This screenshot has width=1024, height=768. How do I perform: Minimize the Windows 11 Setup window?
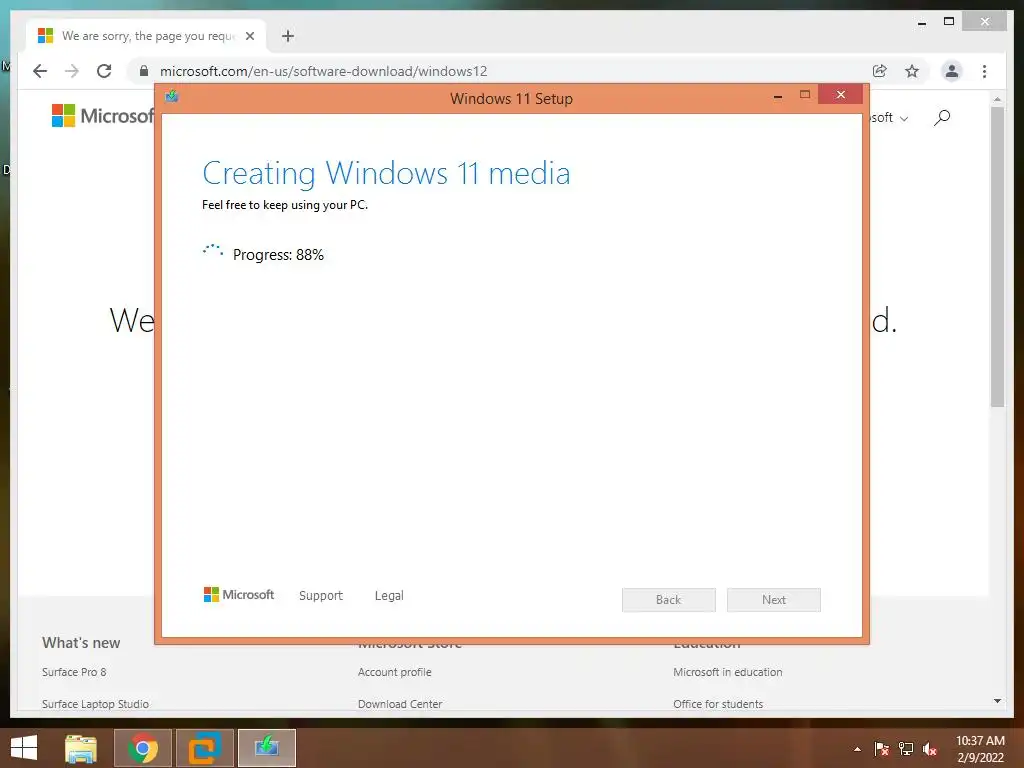tap(778, 96)
